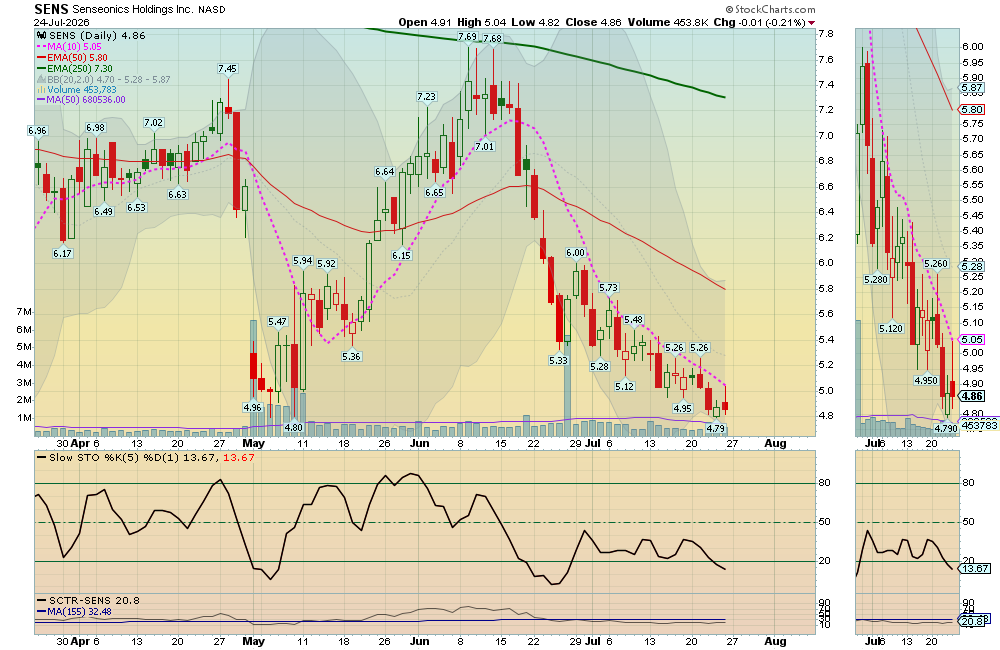The width and height of the screenshot is (1000, 650).
Task: Click the SCTR-SENS 20.8 indicator label
Action: coord(89,600)
